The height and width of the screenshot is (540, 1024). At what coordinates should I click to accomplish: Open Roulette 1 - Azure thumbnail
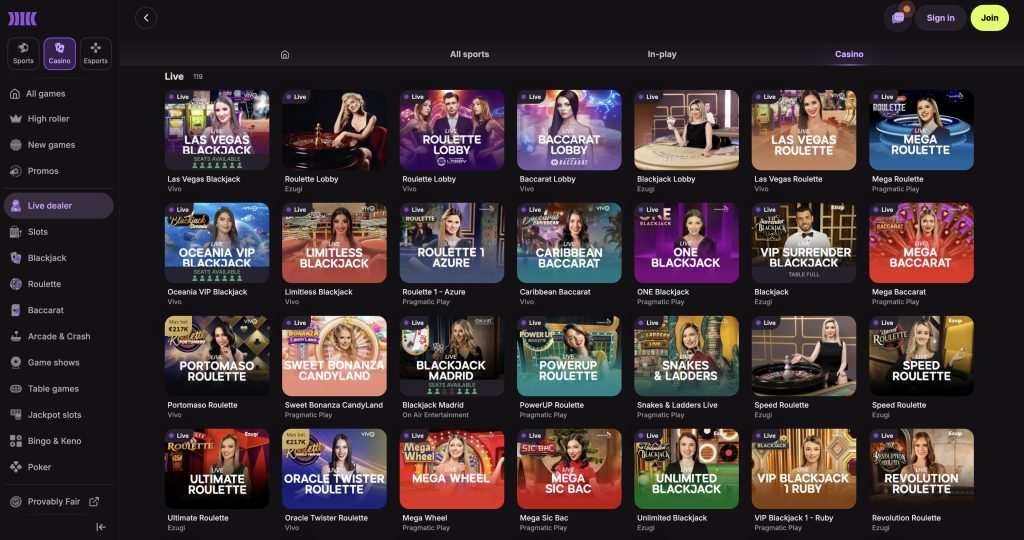452,243
